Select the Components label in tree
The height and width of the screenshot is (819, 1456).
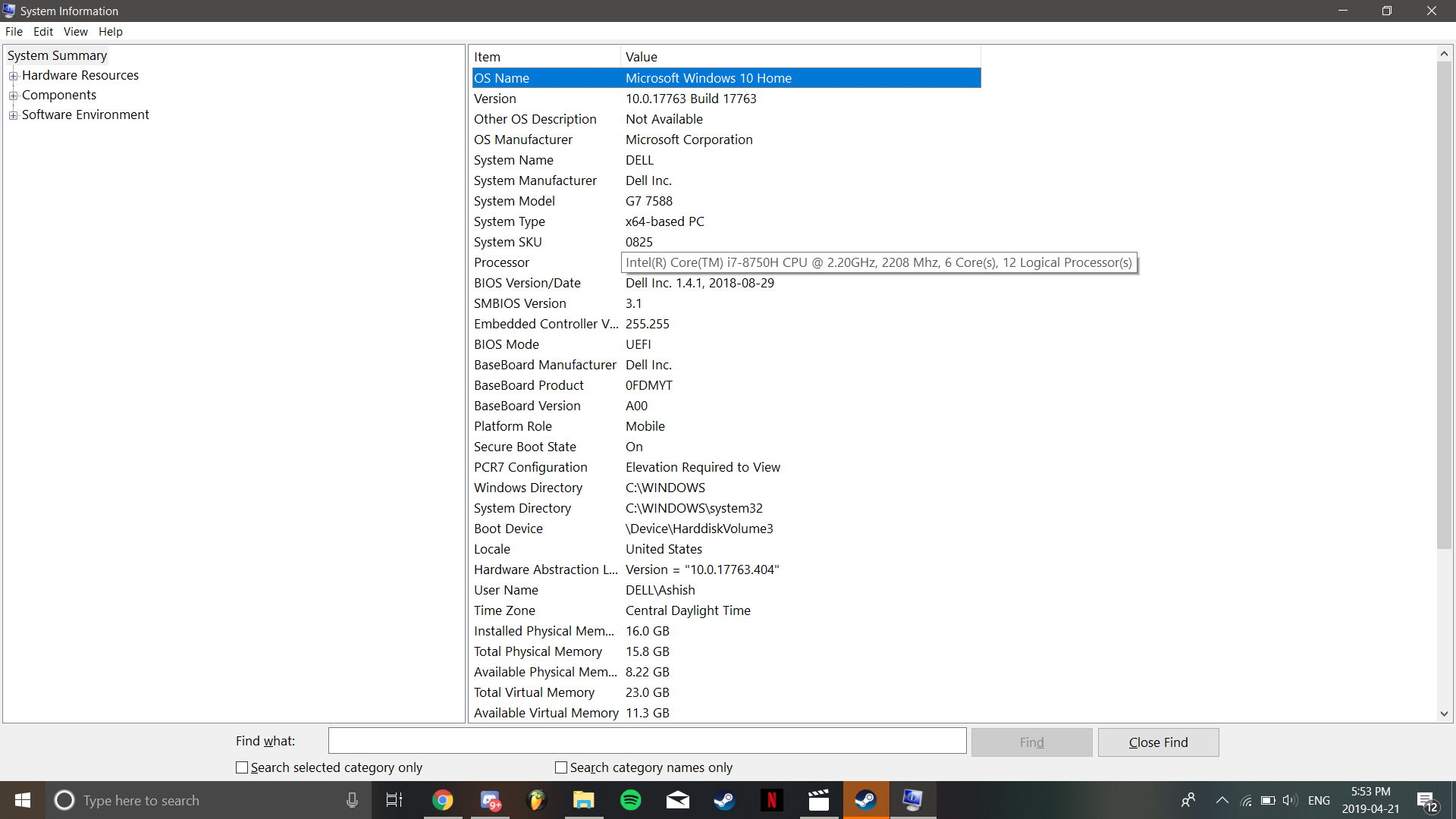pyautogui.click(x=59, y=95)
